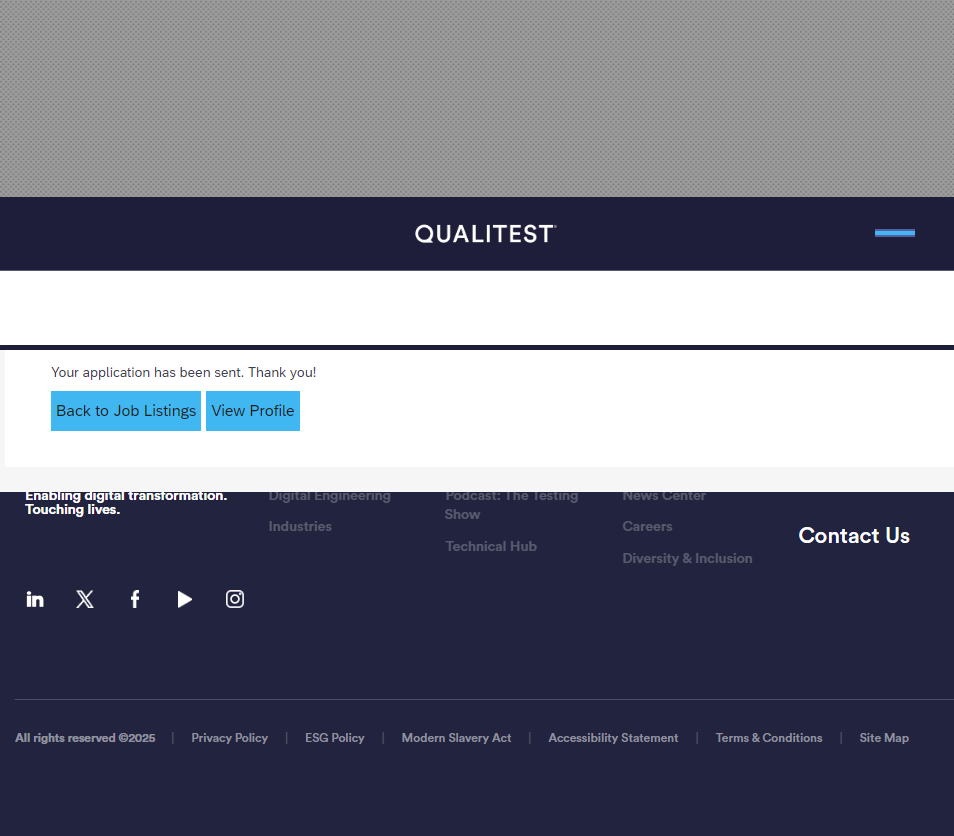
Task: Click the View Profile button
Action: 253,411
